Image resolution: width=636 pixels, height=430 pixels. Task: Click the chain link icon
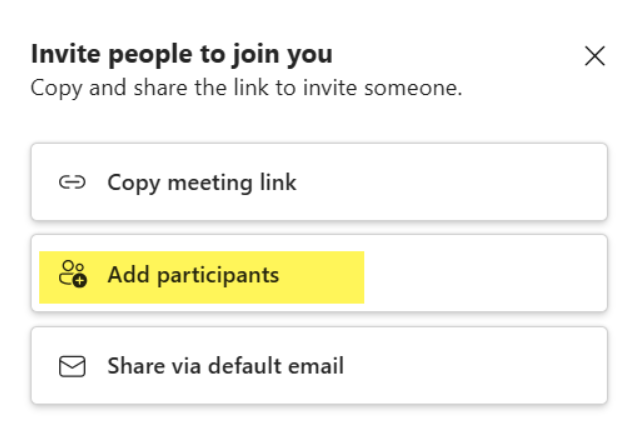pos(71,183)
